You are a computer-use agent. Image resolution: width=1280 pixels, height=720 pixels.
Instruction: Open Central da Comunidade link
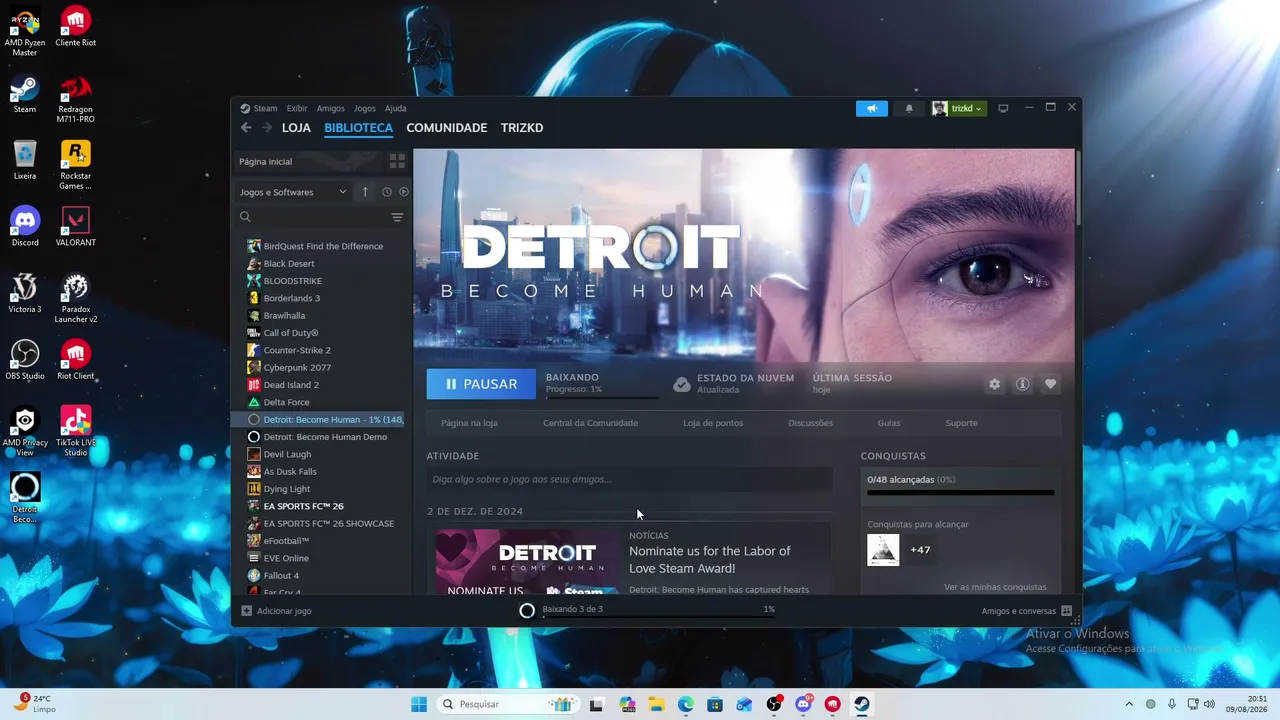(590, 423)
